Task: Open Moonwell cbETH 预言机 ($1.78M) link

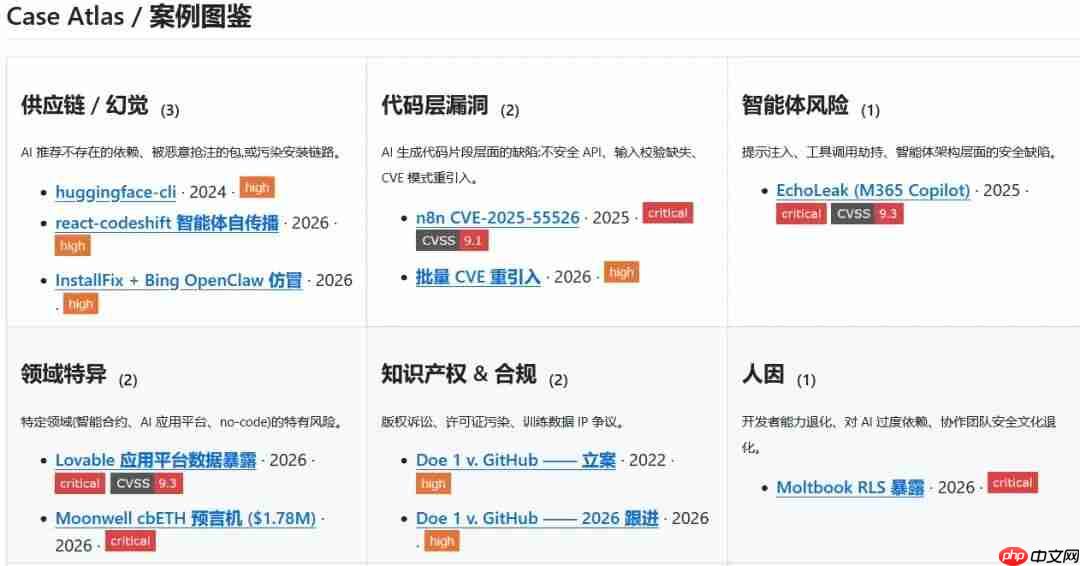Action: click(x=185, y=518)
